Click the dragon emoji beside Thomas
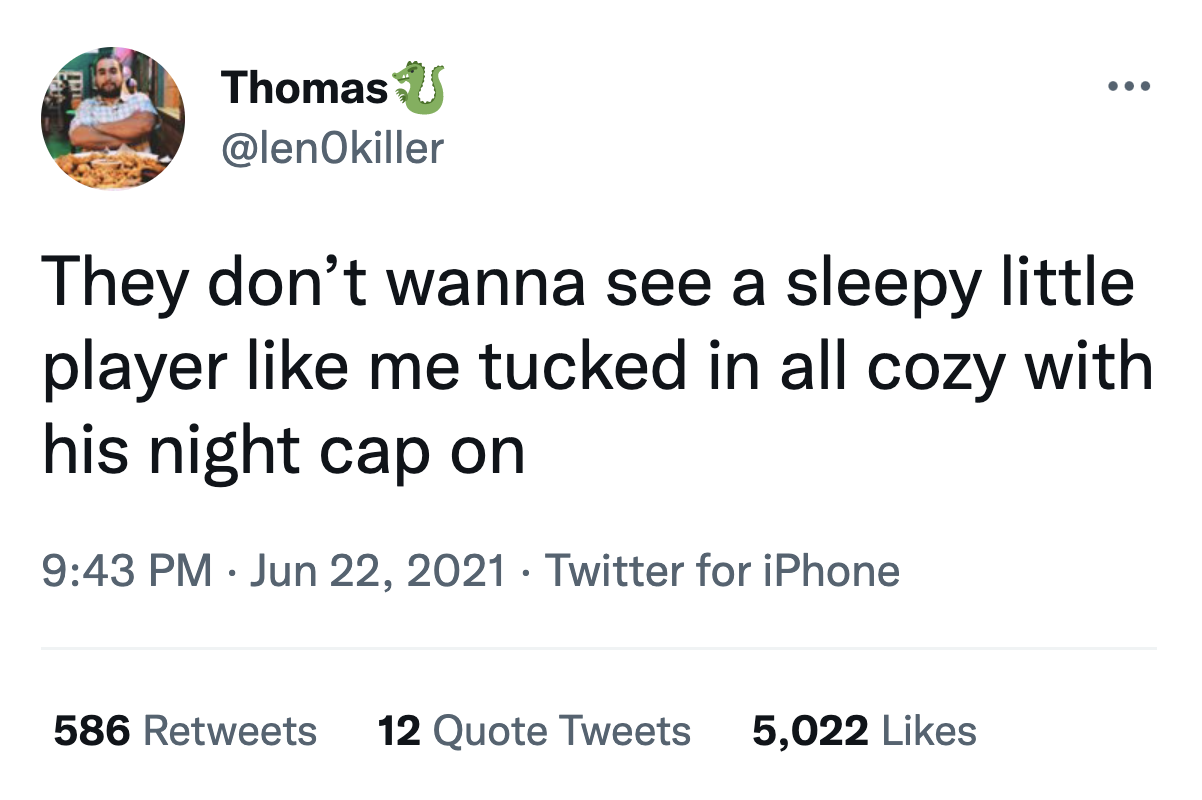This screenshot has height=800, width=1202. [x=419, y=86]
